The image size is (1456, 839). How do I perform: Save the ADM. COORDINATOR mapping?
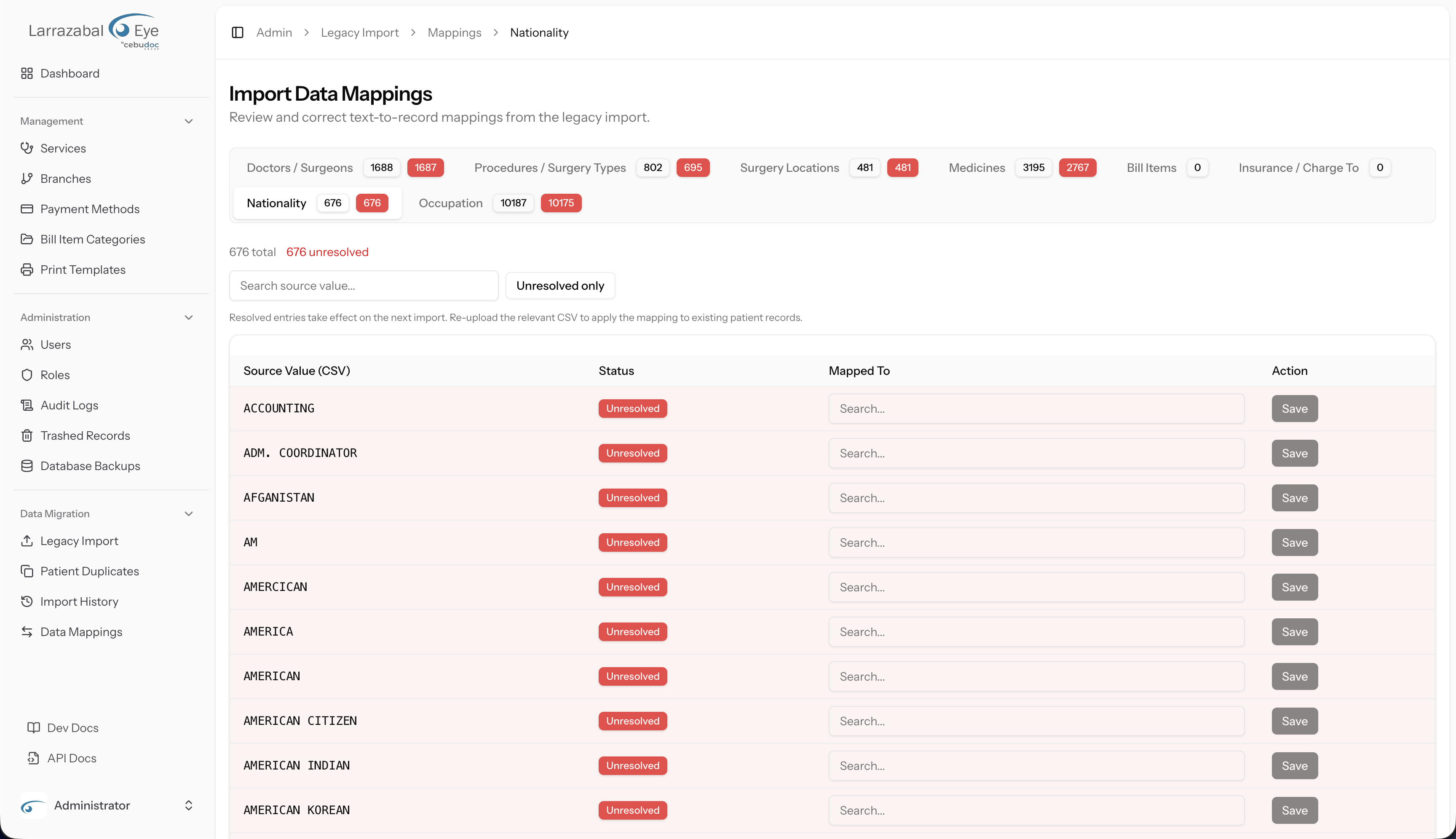(1295, 453)
